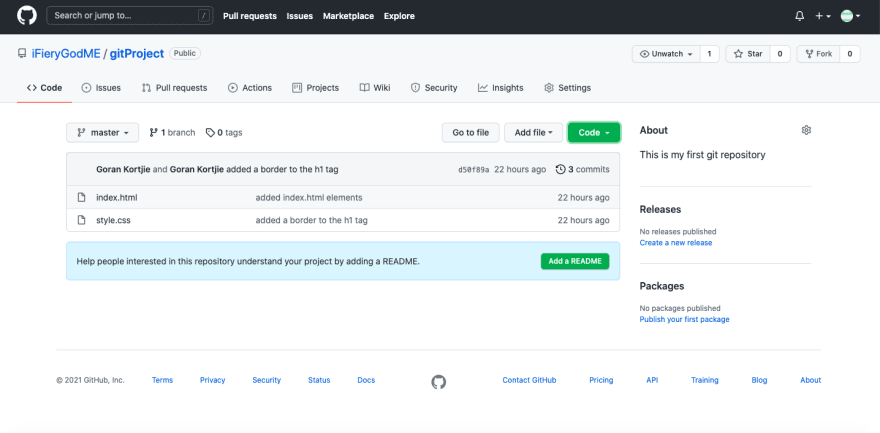Switch to the Code tab

44,88
